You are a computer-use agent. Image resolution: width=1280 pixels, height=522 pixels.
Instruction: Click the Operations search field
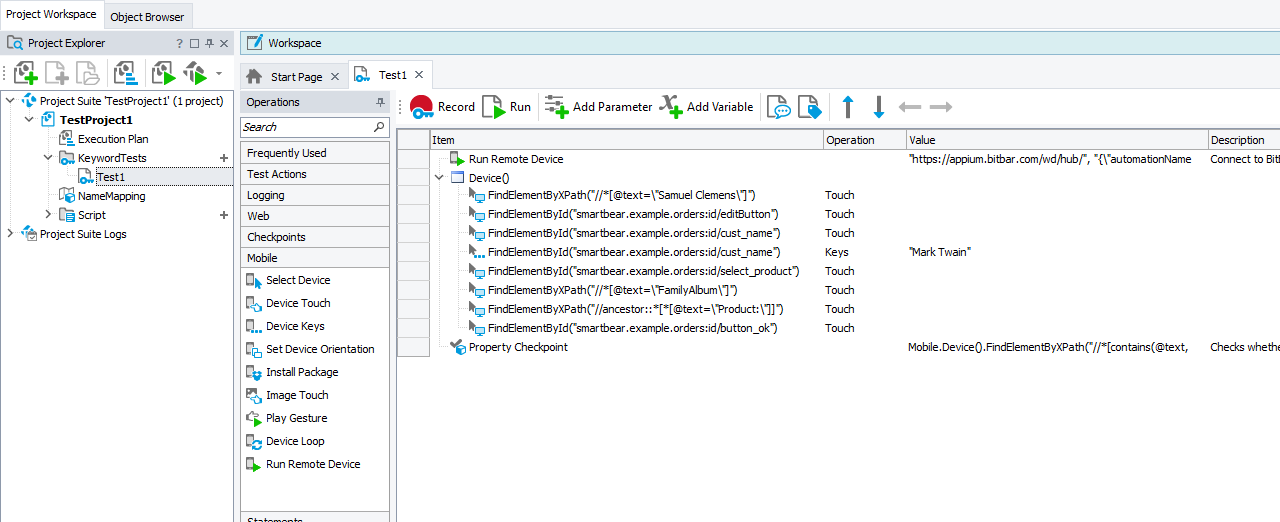306,127
